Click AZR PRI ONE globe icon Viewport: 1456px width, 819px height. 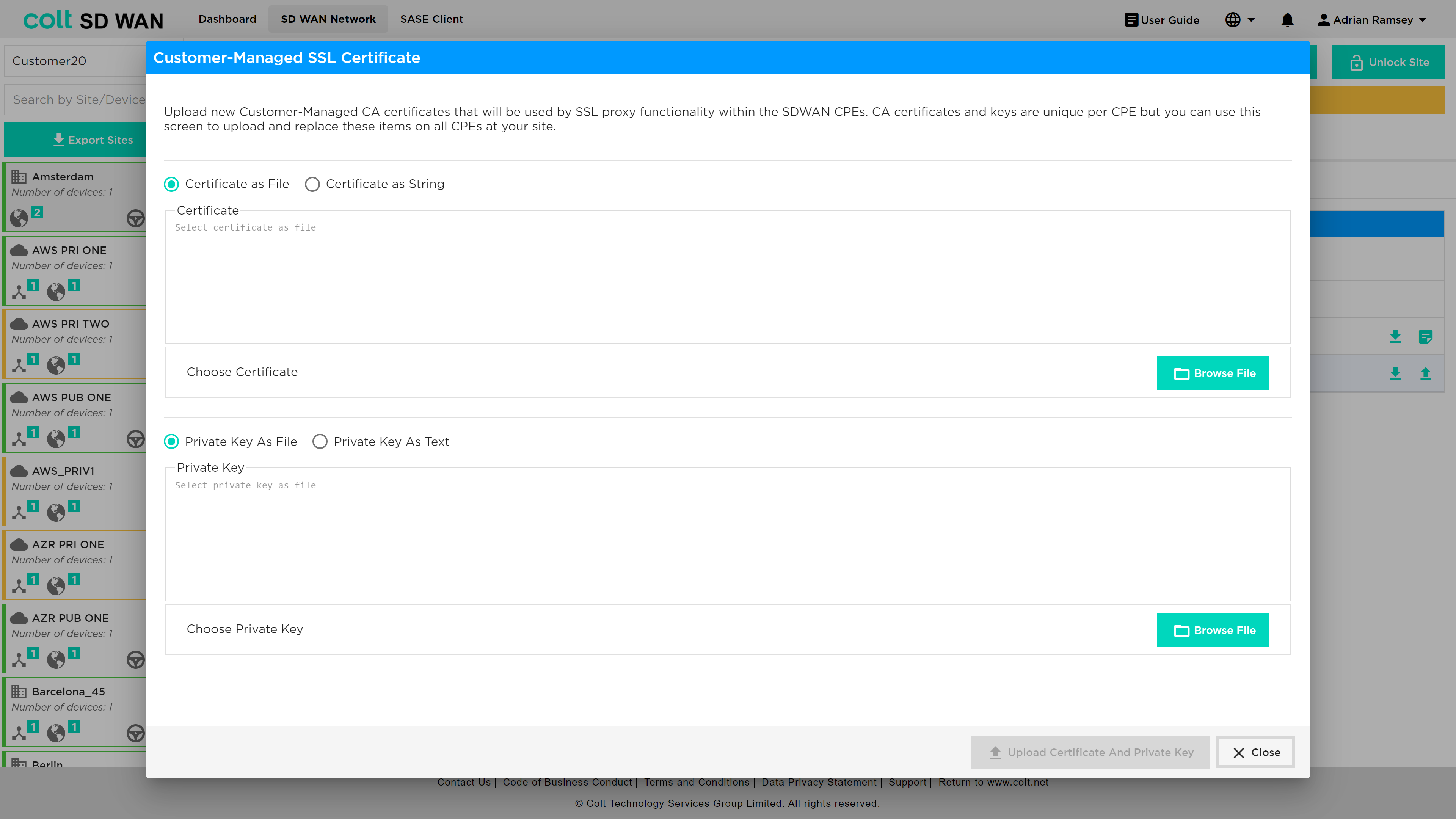click(56, 585)
